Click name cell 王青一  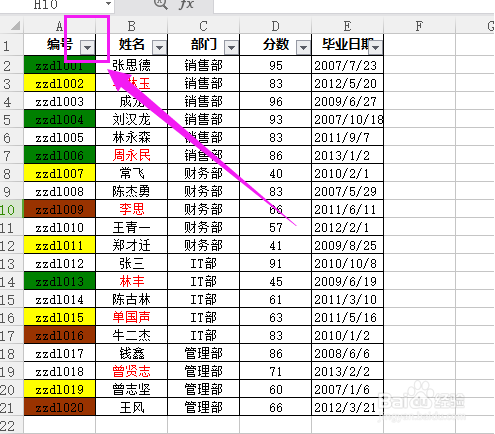click(132, 228)
